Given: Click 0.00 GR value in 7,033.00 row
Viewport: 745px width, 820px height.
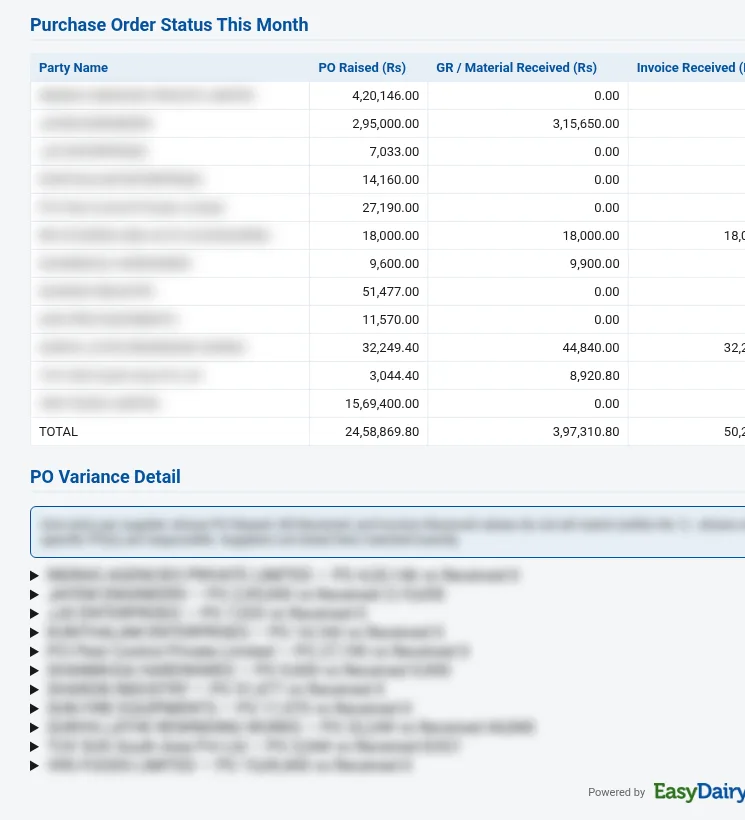Looking at the screenshot, I should 606,152.
